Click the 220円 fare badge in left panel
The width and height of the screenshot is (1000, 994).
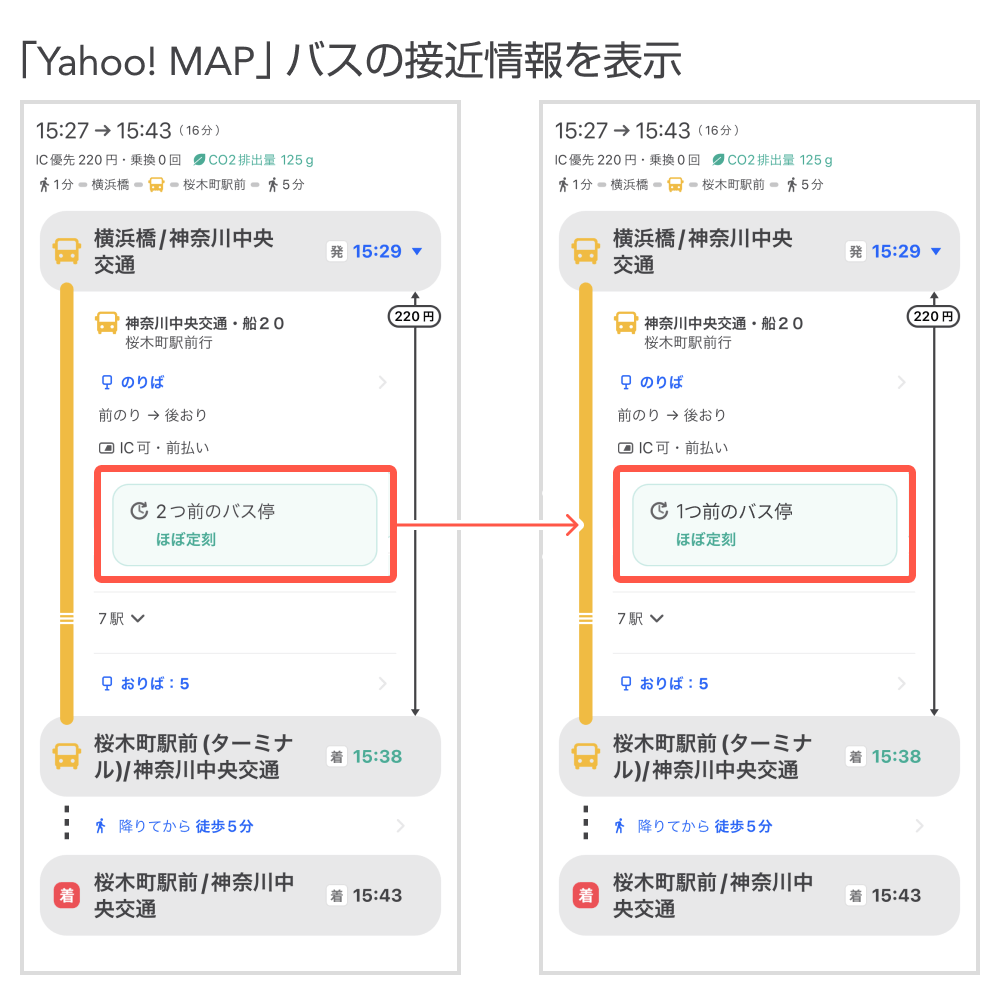[415, 316]
